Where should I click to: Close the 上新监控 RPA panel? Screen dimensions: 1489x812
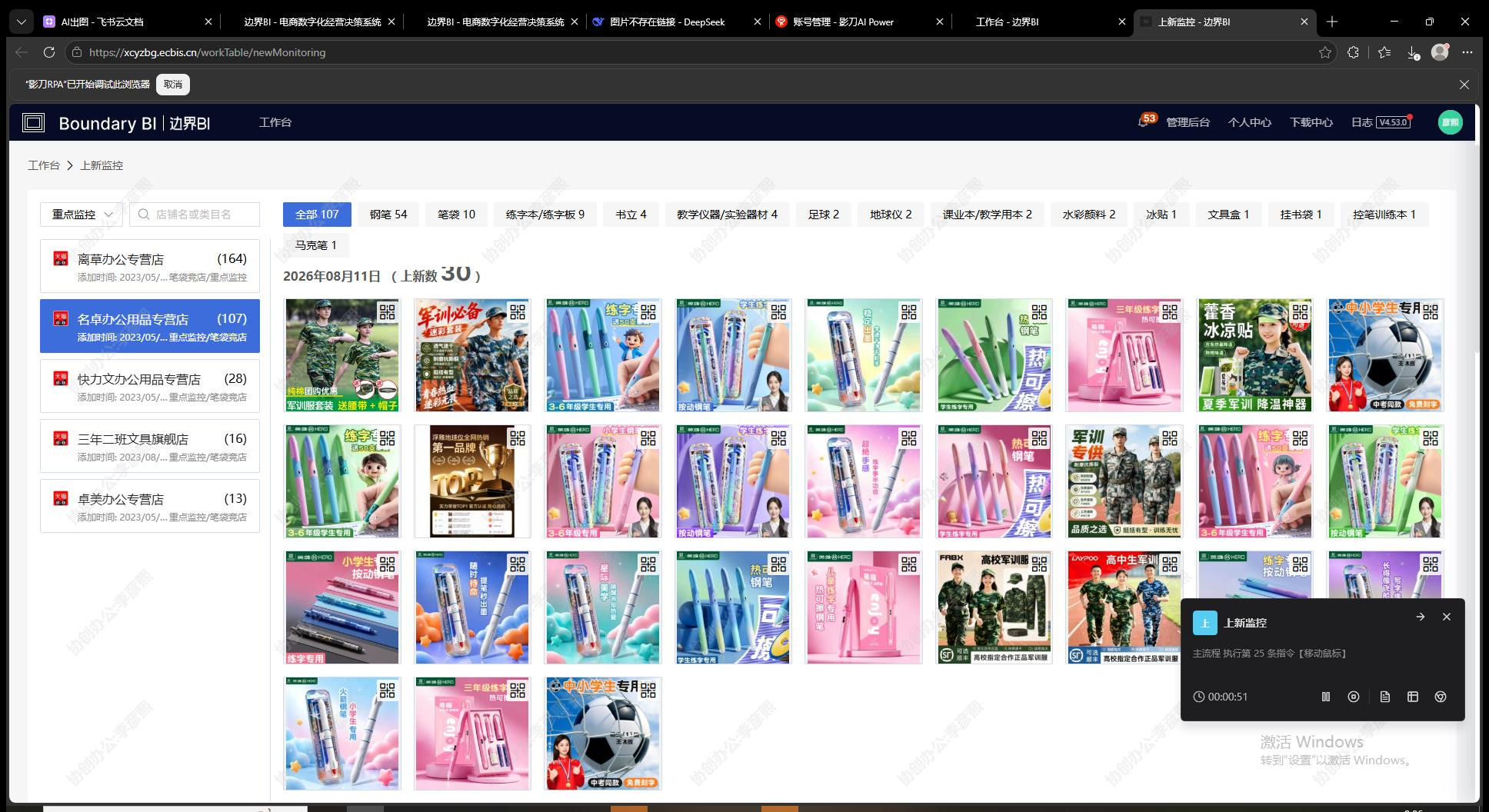click(1447, 617)
